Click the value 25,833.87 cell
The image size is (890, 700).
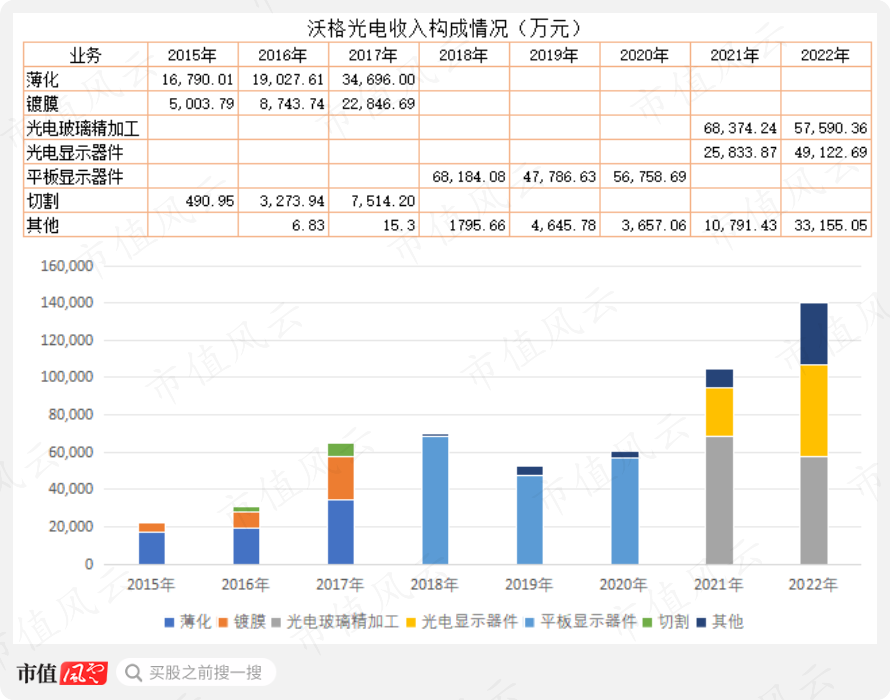coord(736,152)
